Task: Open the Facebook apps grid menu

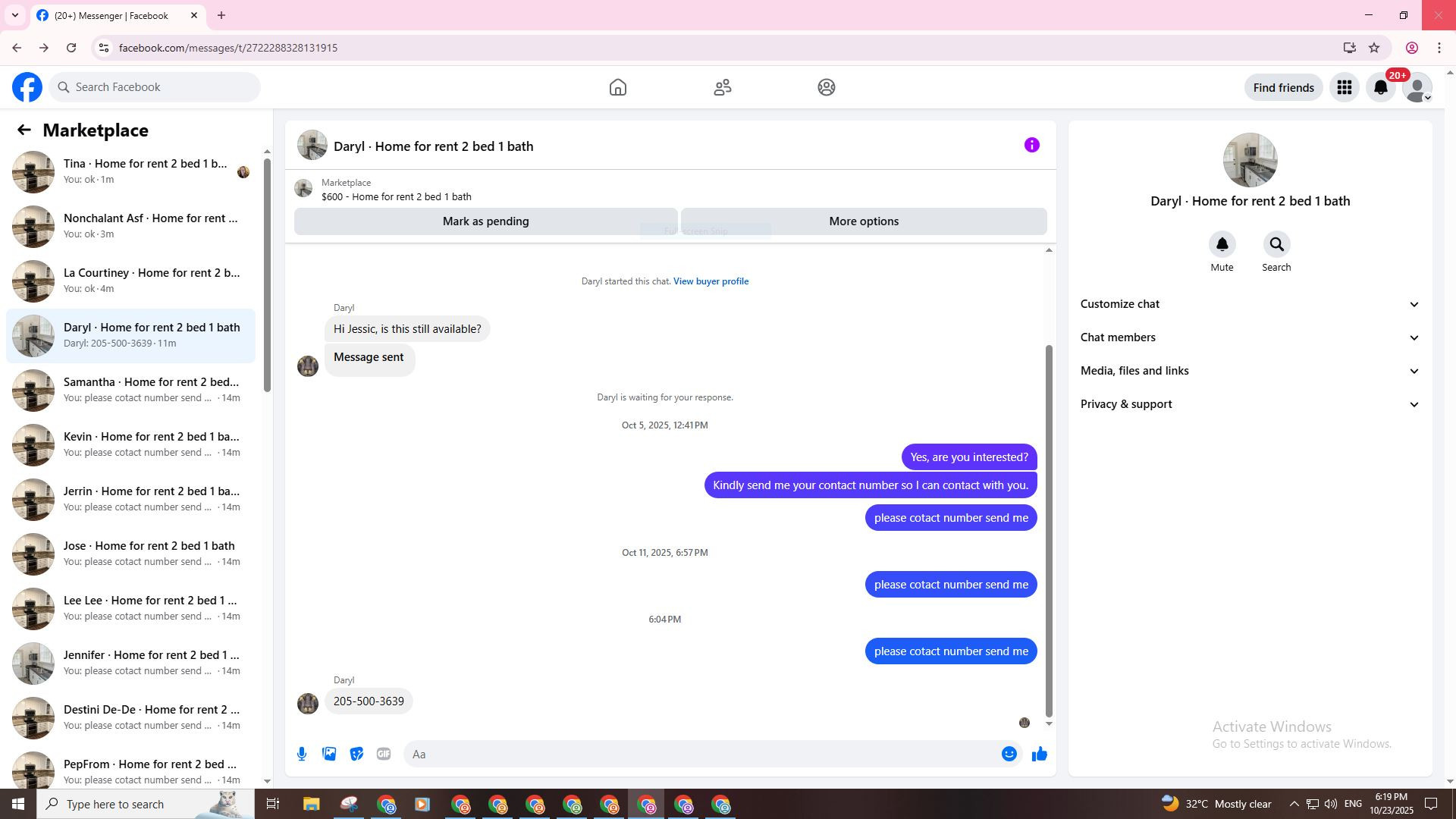Action: tap(1345, 88)
